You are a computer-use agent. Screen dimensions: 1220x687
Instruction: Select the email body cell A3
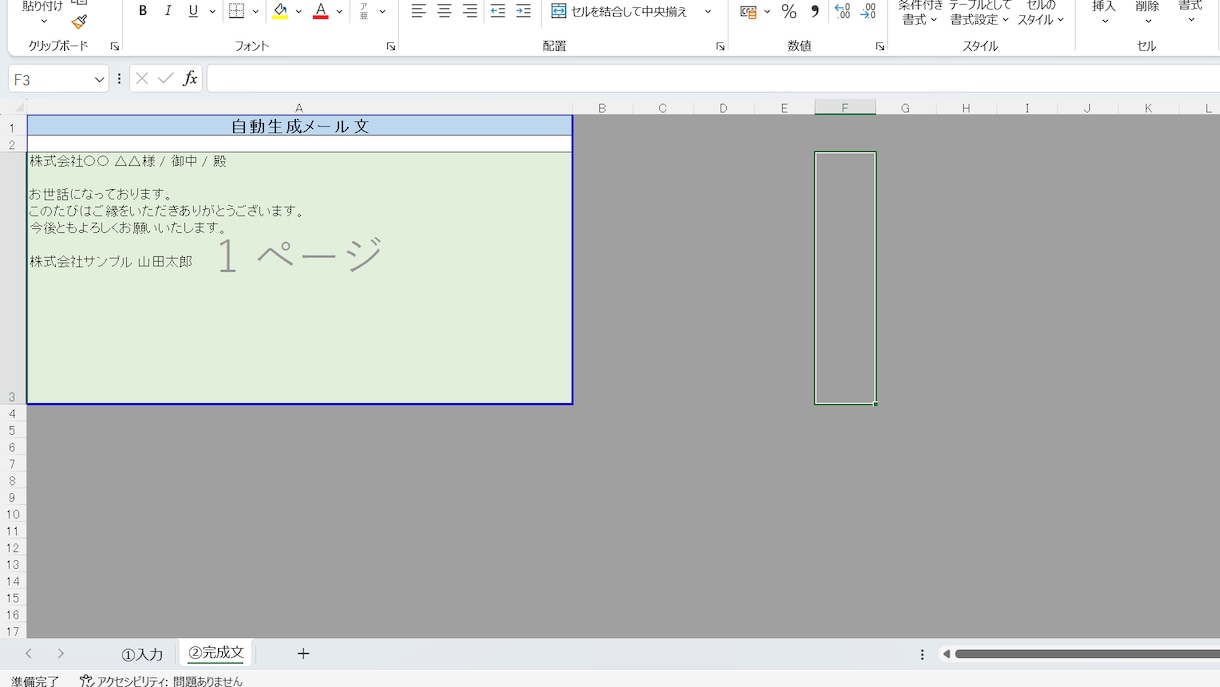(300, 278)
